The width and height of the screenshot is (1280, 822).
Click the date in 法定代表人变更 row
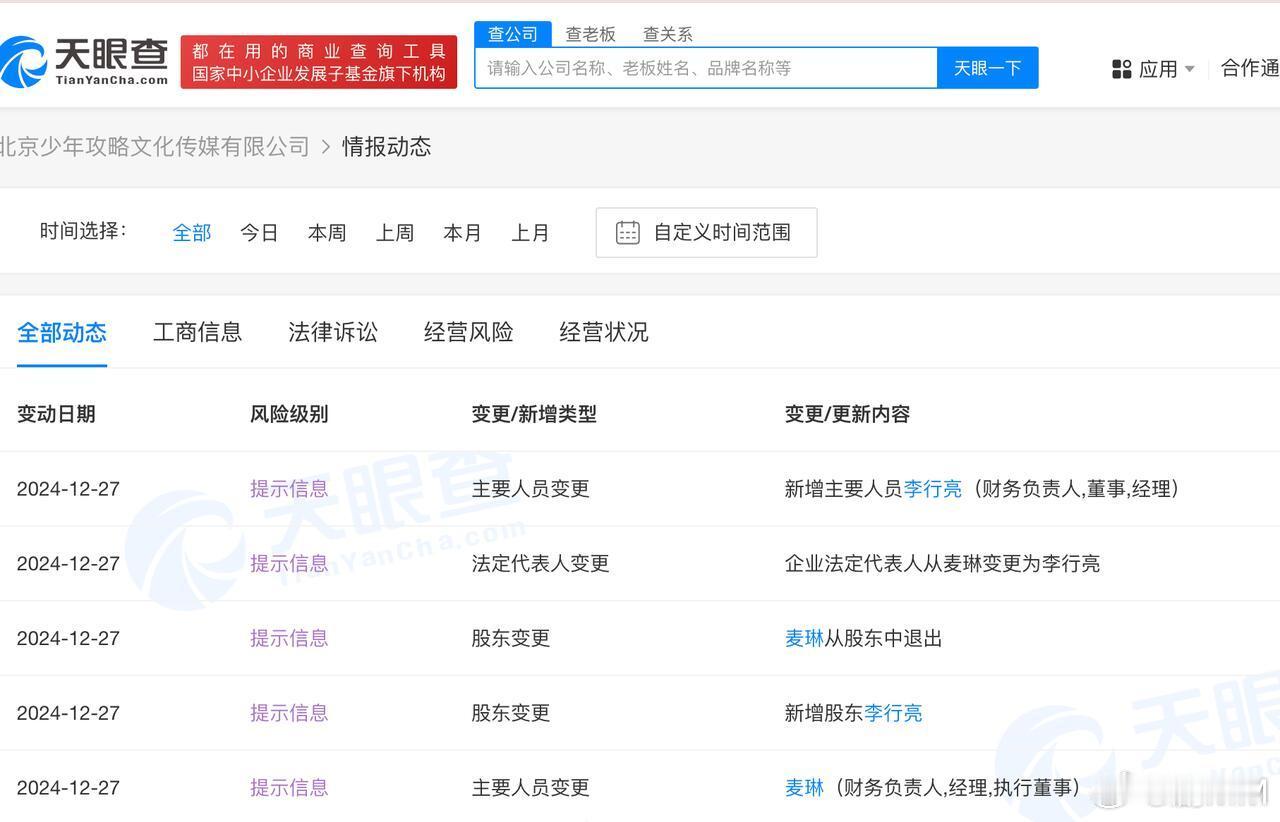click(68, 563)
